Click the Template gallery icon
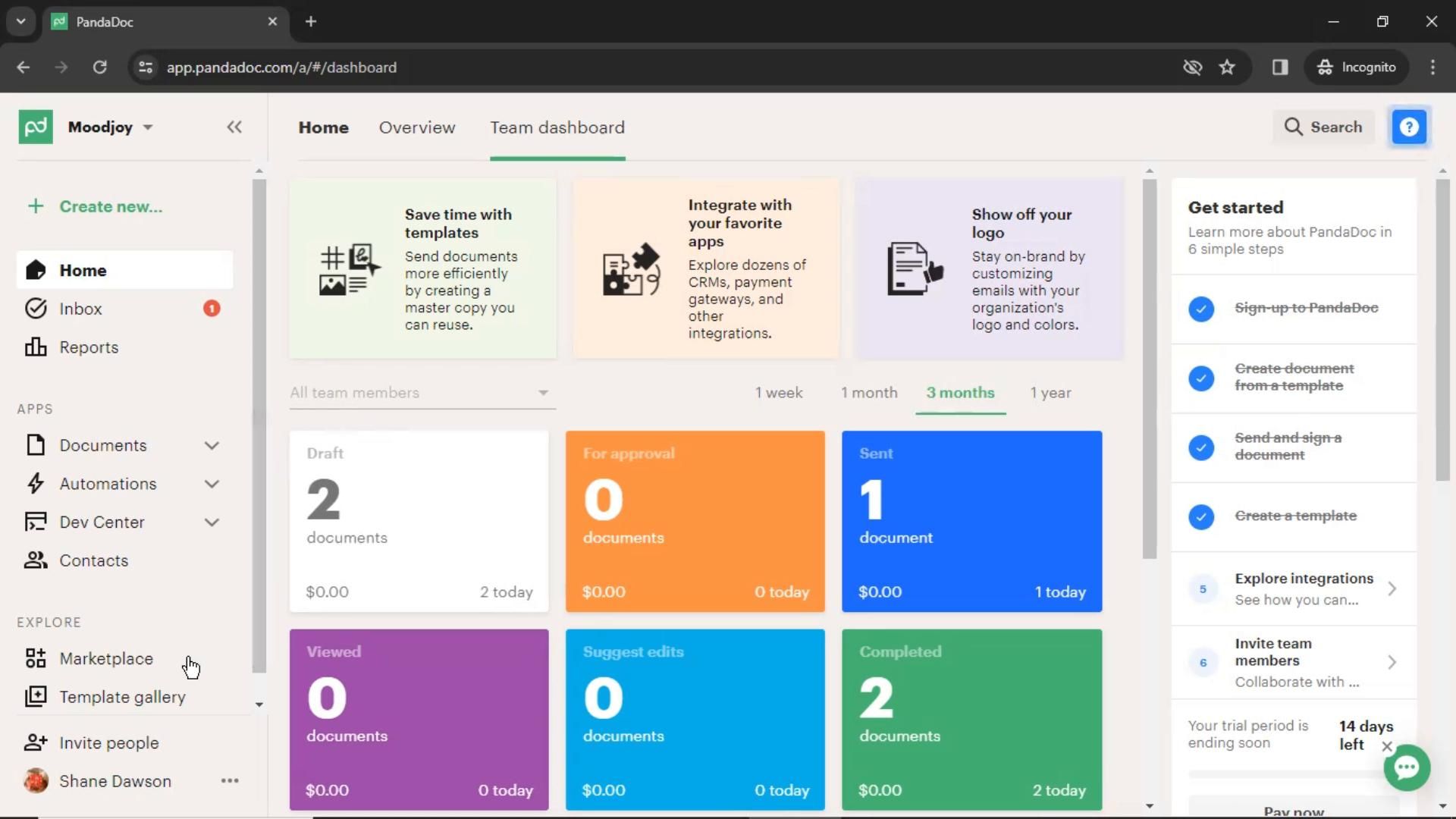This screenshot has width=1456, height=819. [x=36, y=697]
